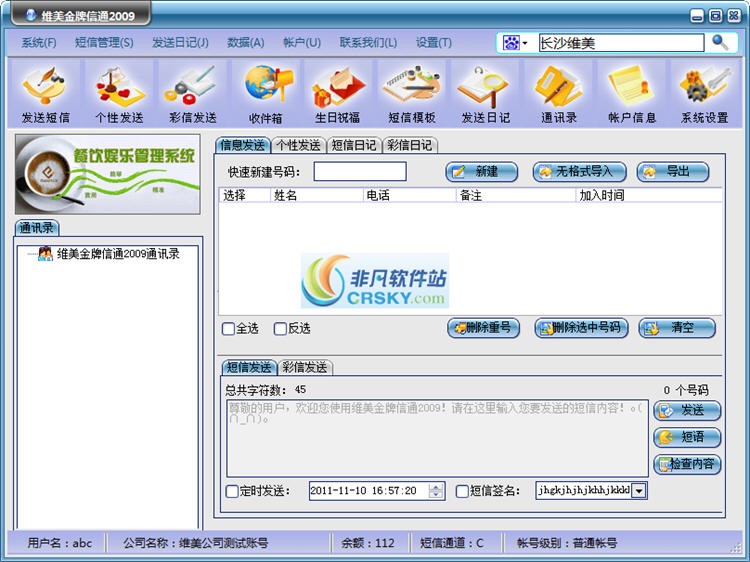Select the 通讯录 tab in left panel
This screenshot has height=562, width=750.
tap(37, 228)
